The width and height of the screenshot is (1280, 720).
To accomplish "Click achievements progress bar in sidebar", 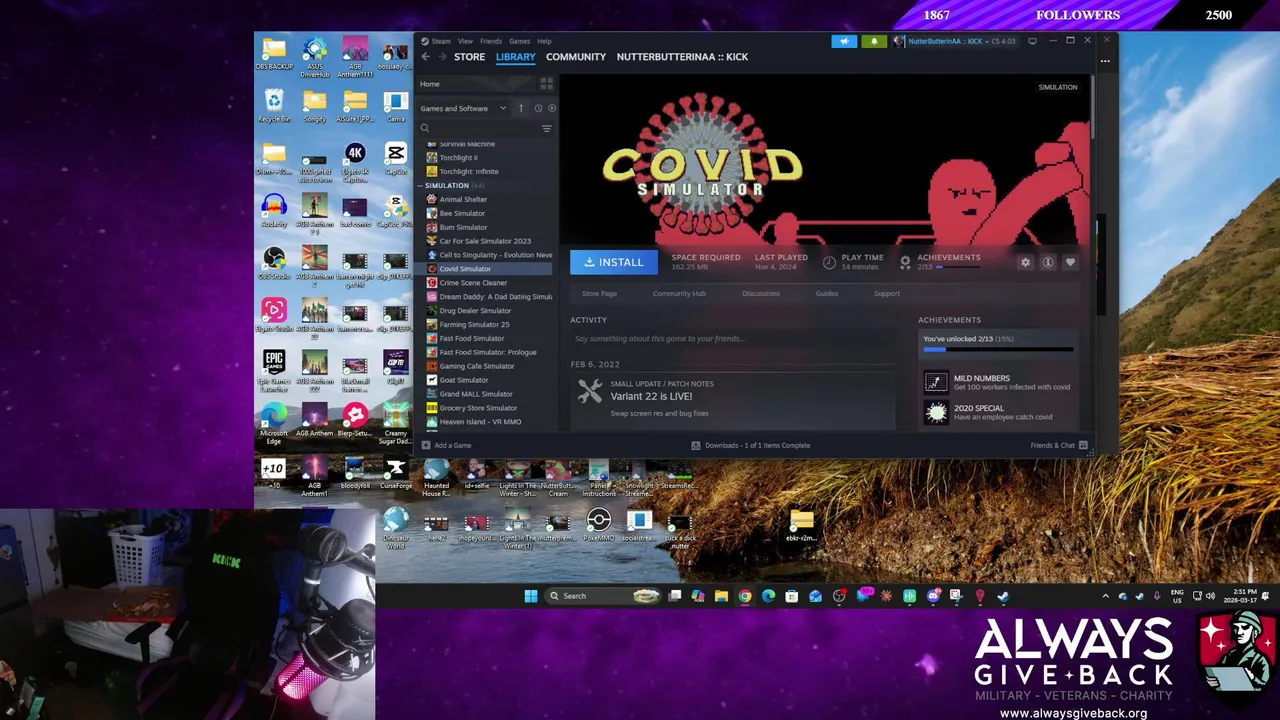I will 998,349.
